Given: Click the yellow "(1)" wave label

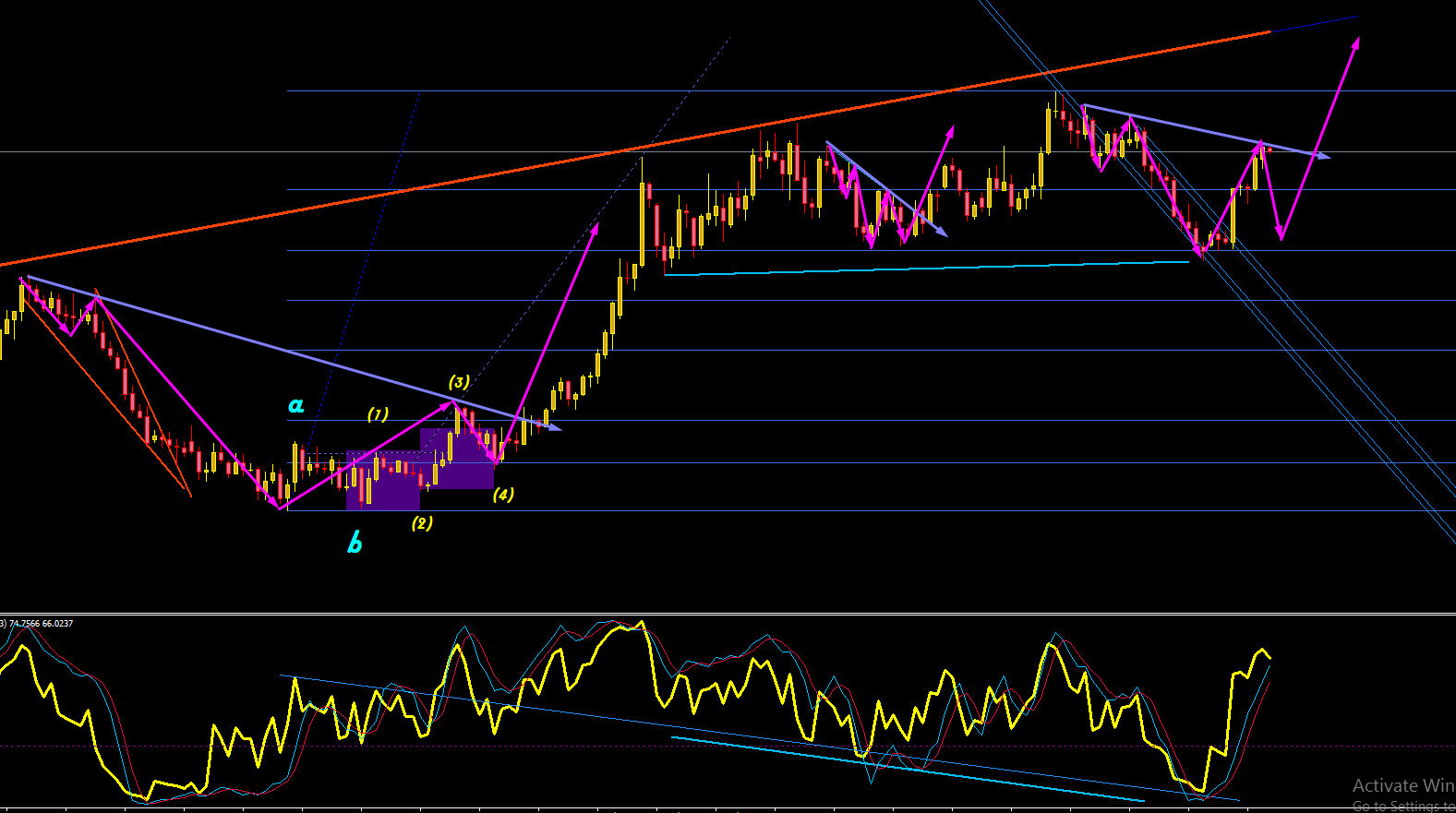Looking at the screenshot, I should tap(378, 414).
